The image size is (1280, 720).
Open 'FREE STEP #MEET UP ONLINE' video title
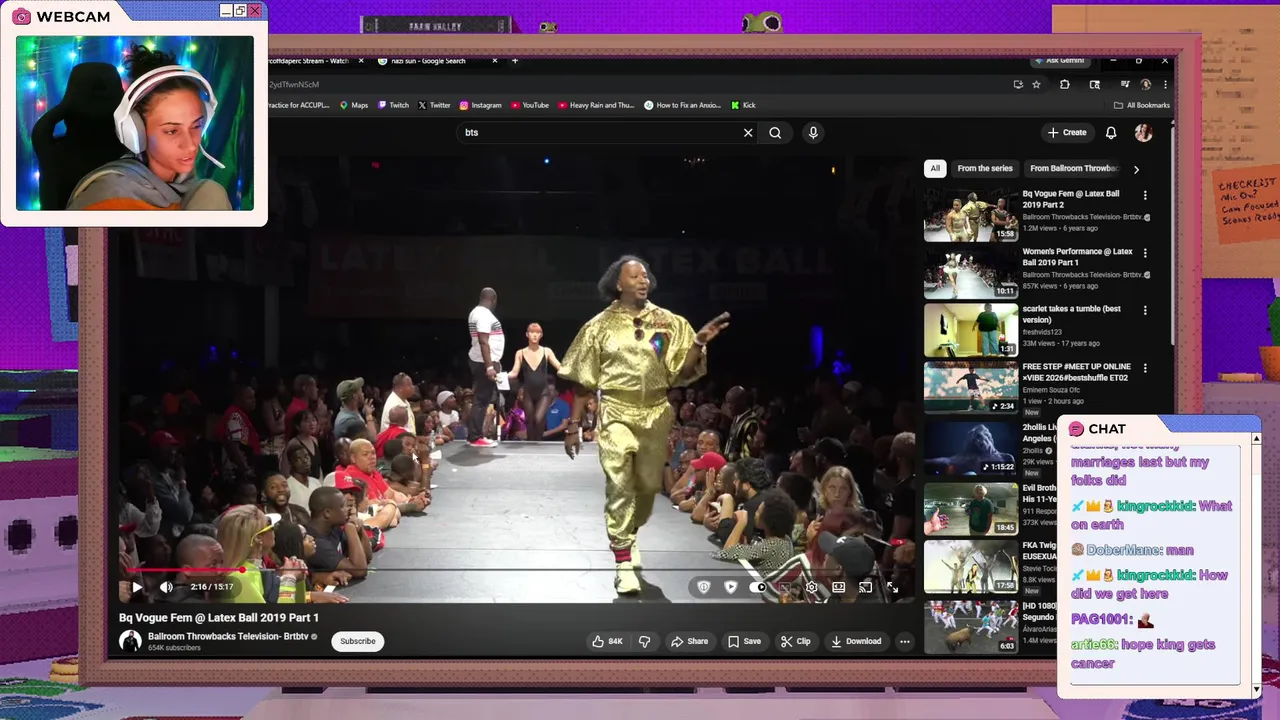pos(1077,372)
